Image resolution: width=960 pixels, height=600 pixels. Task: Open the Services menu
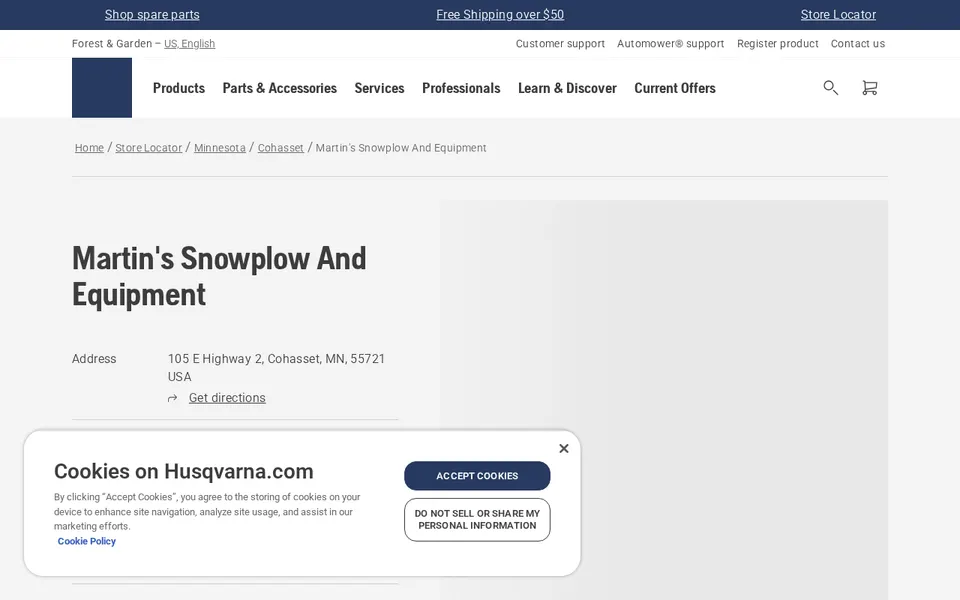pyautogui.click(x=380, y=88)
